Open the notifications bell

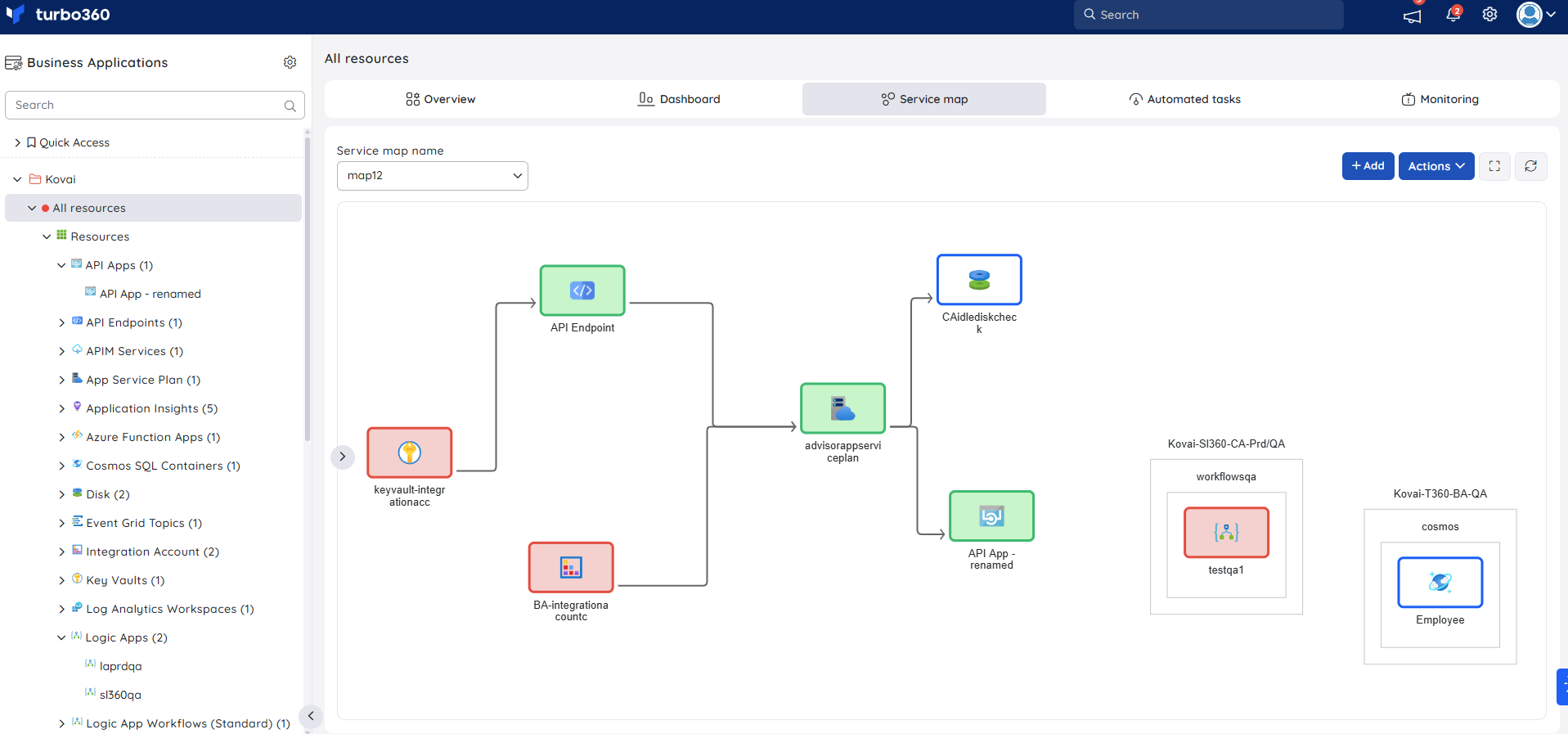point(1453,15)
